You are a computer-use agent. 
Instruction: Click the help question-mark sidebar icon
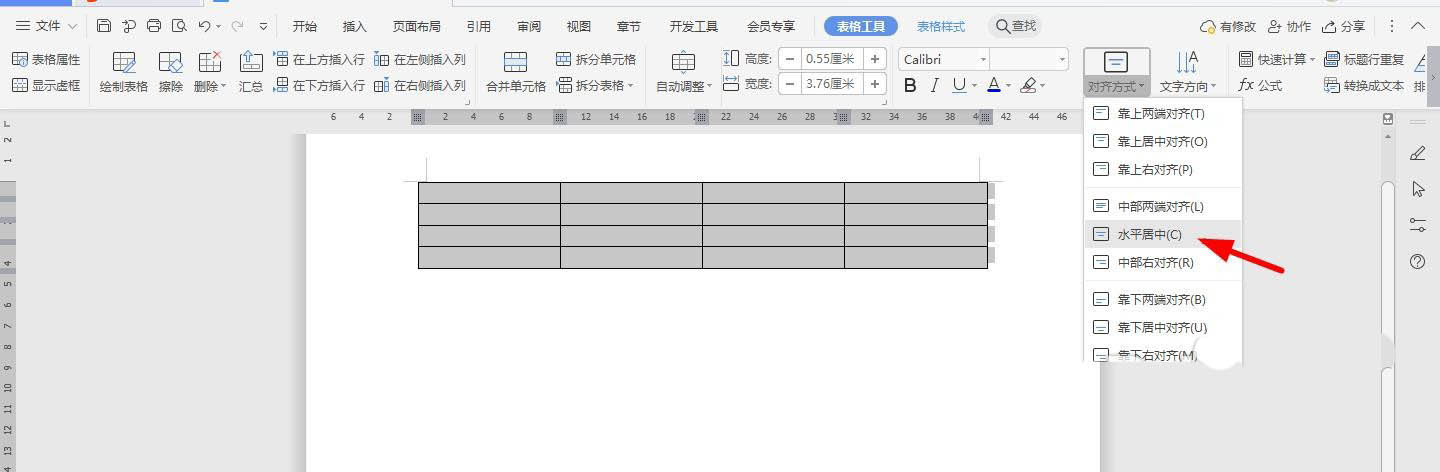click(x=1417, y=262)
